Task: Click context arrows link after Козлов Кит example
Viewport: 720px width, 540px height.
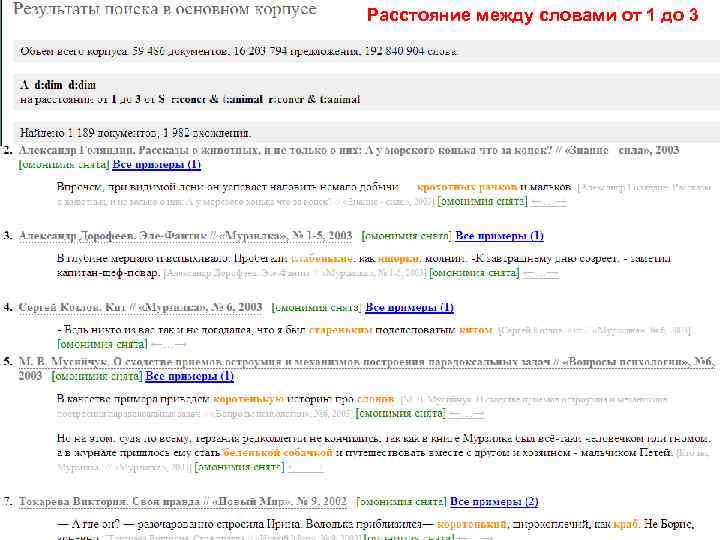Action: coord(169,344)
